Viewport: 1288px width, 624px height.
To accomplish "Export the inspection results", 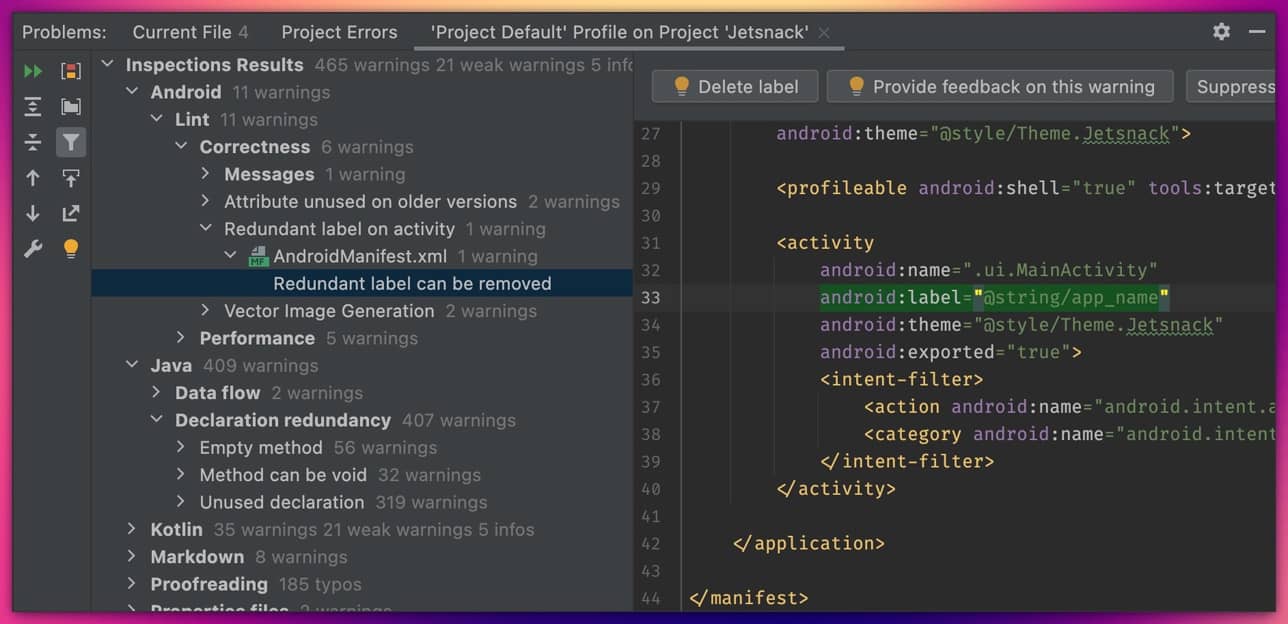I will click(71, 213).
